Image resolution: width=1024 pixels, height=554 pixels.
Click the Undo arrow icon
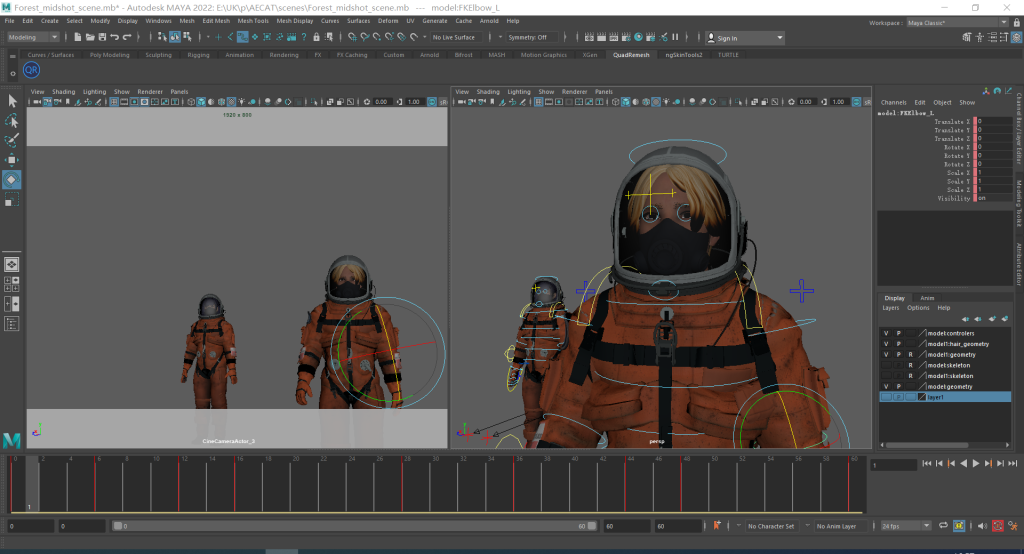pyautogui.click(x=114, y=37)
